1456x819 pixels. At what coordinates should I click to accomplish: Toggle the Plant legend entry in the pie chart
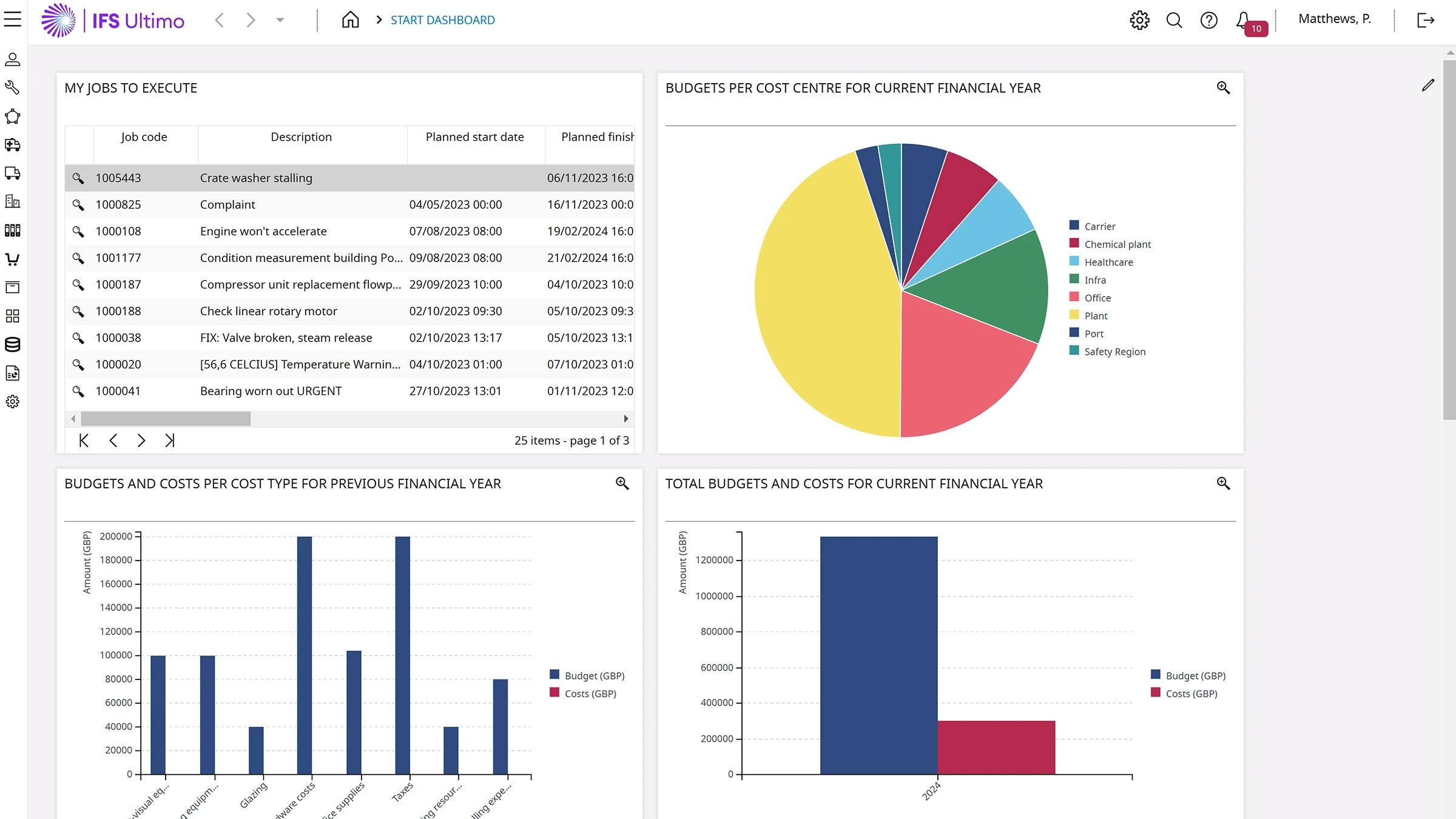click(1095, 315)
